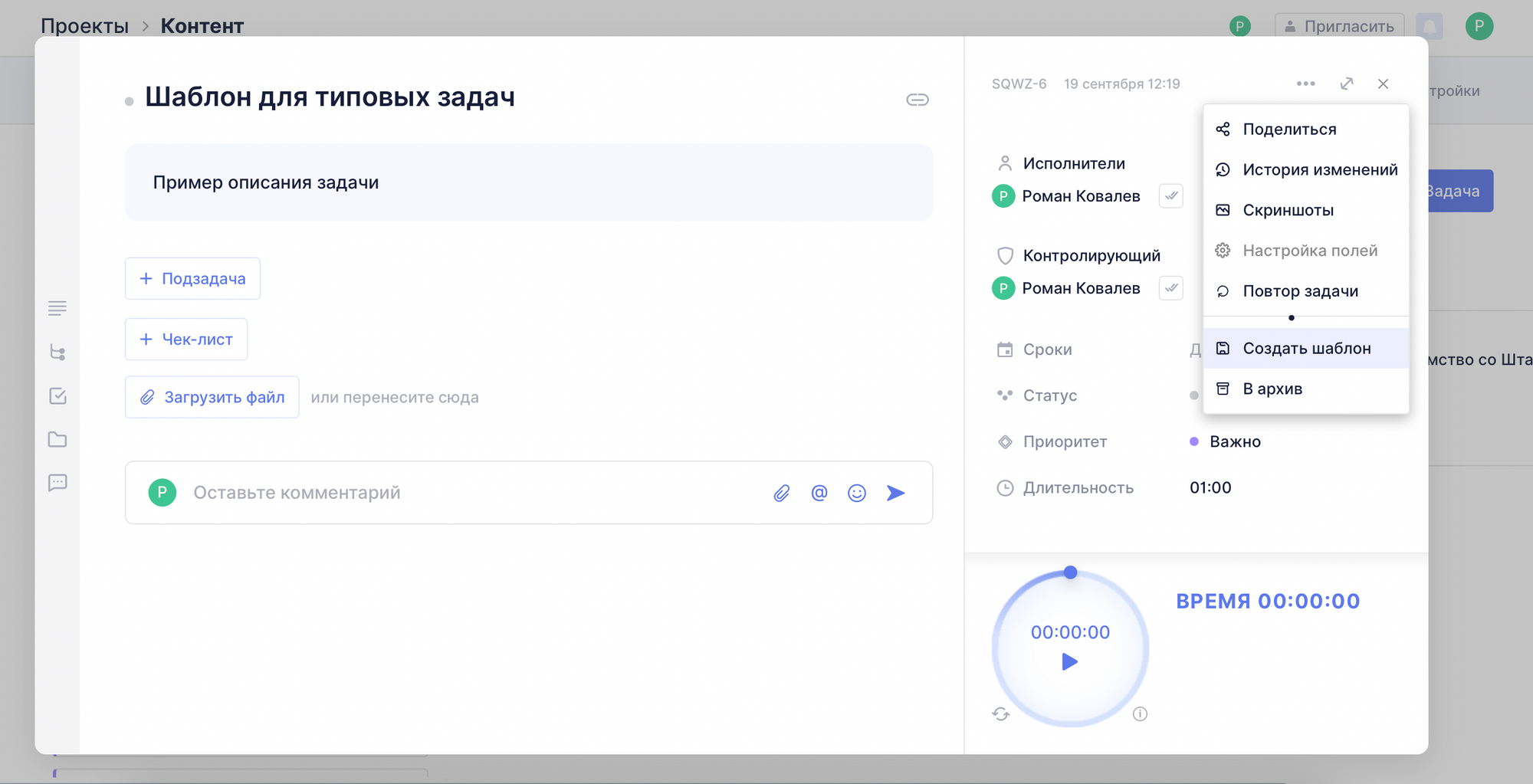Click the notification bell icon

tap(1430, 26)
